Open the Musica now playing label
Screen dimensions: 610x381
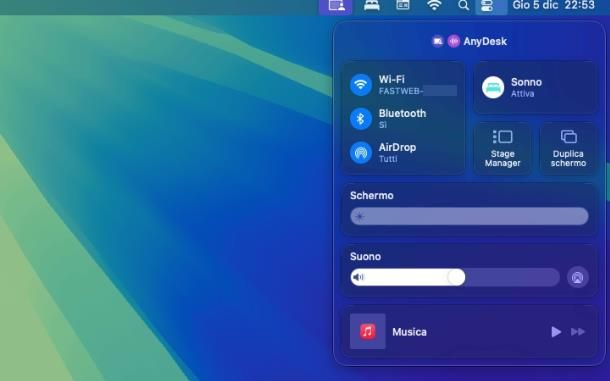409,332
